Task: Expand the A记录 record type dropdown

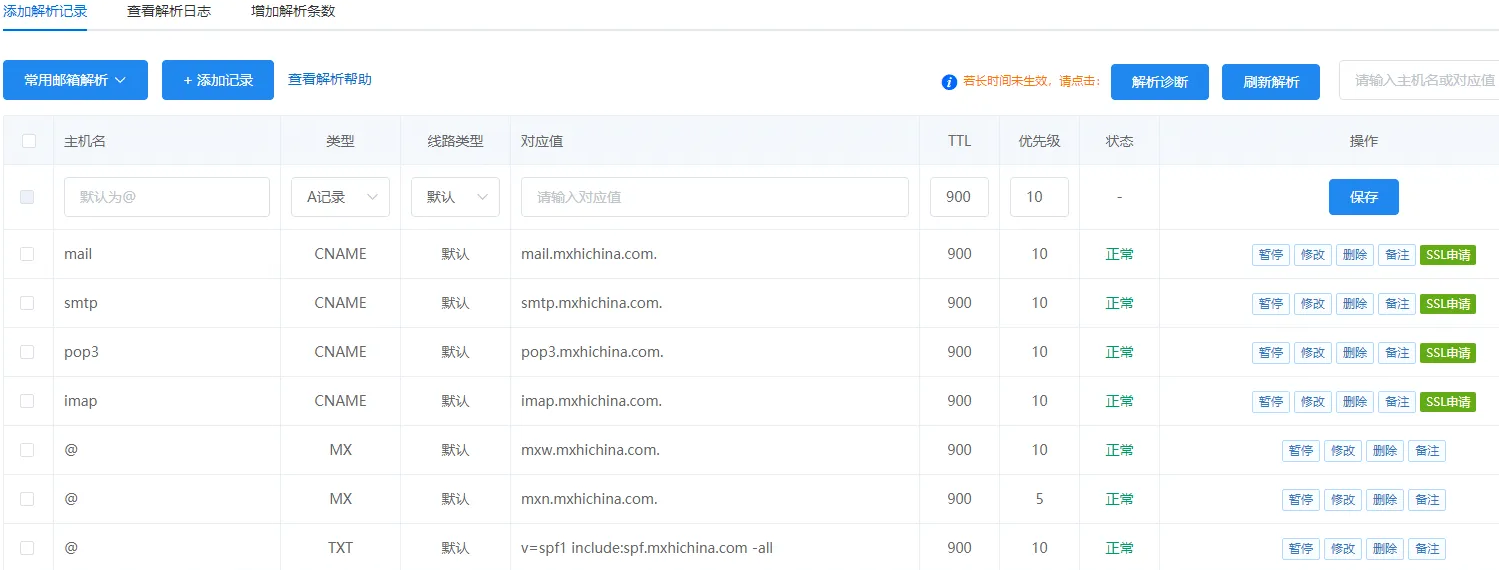Action: coord(340,197)
